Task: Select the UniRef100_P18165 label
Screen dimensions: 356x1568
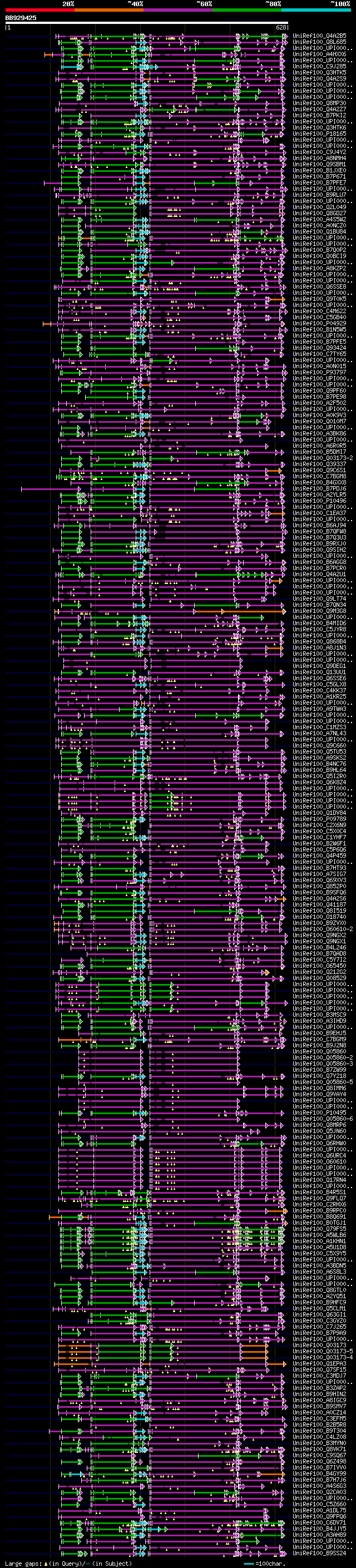Action: (319, 134)
